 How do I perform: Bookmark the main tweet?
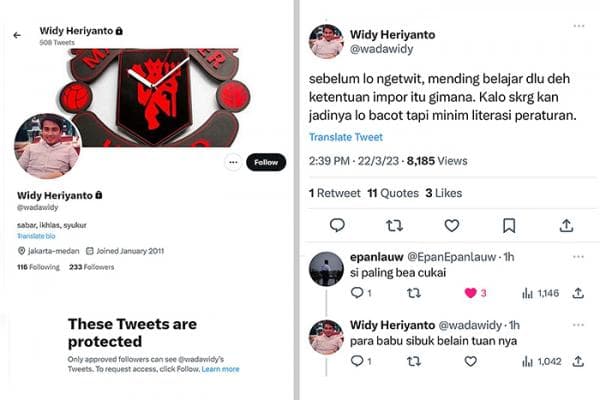point(509,226)
